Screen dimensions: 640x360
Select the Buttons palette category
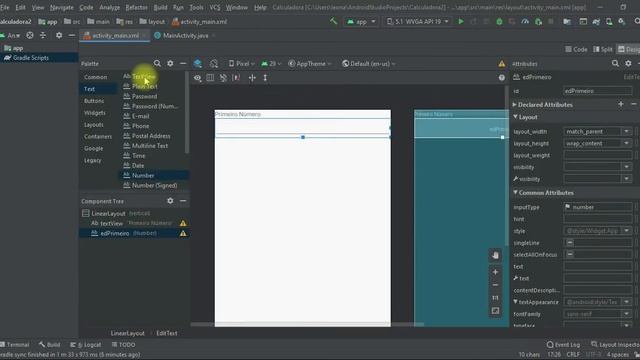tap(94, 101)
